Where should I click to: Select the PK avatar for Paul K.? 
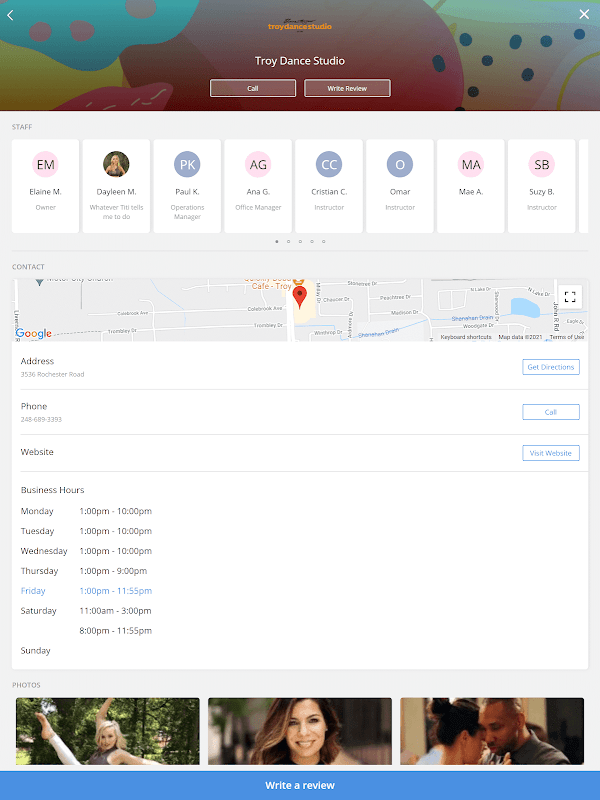point(187,164)
